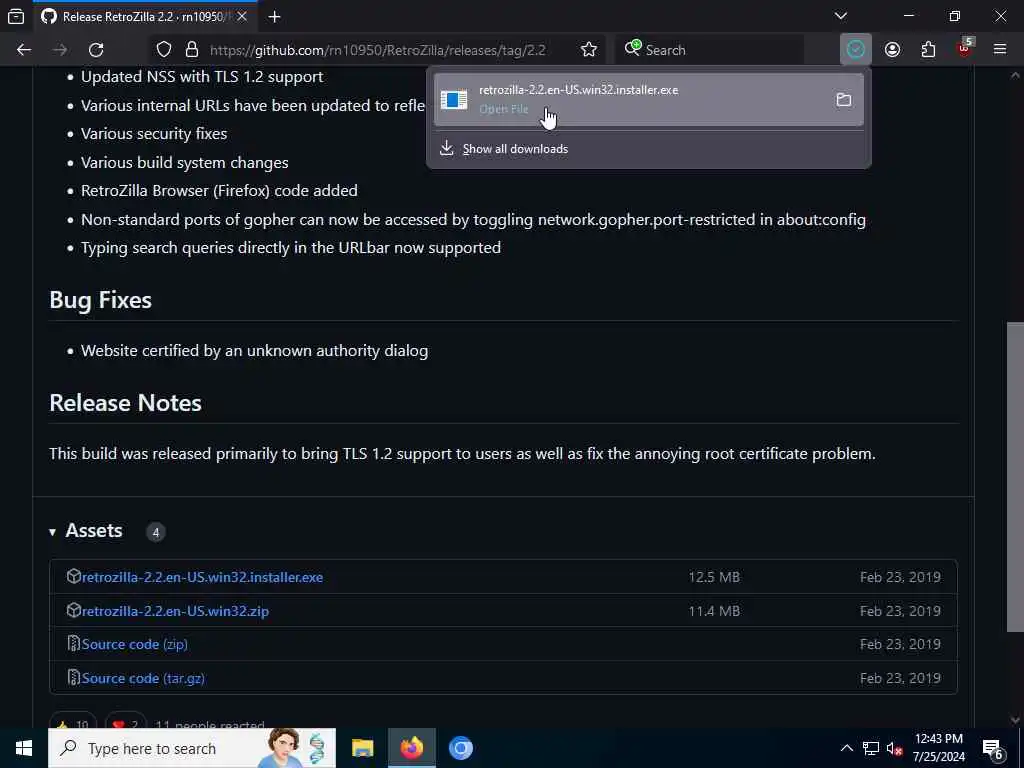
Task: Show site security padlock info
Action: tap(191, 50)
